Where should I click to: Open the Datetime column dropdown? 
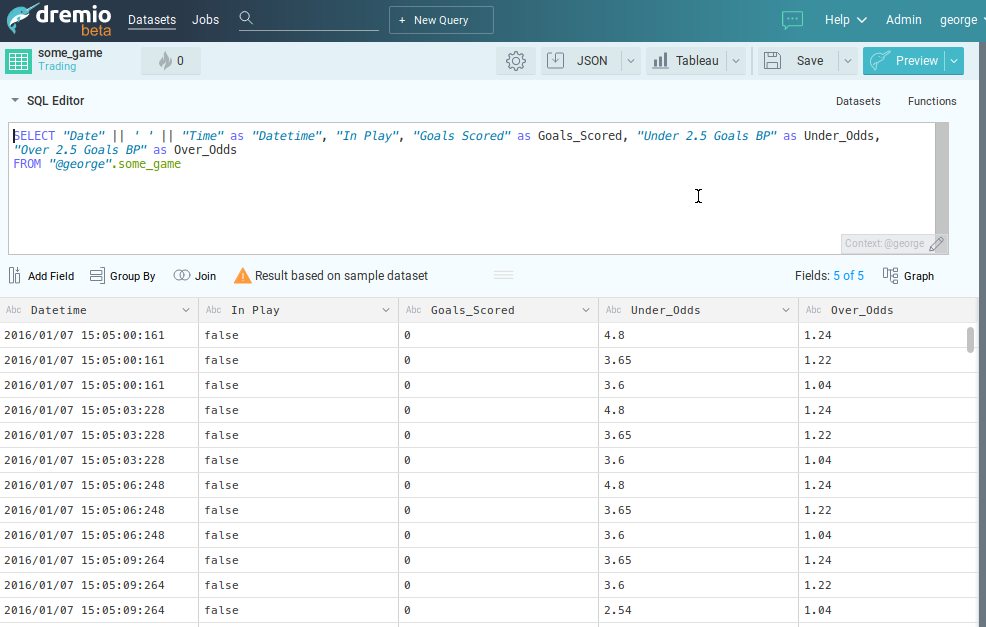[x=186, y=310]
